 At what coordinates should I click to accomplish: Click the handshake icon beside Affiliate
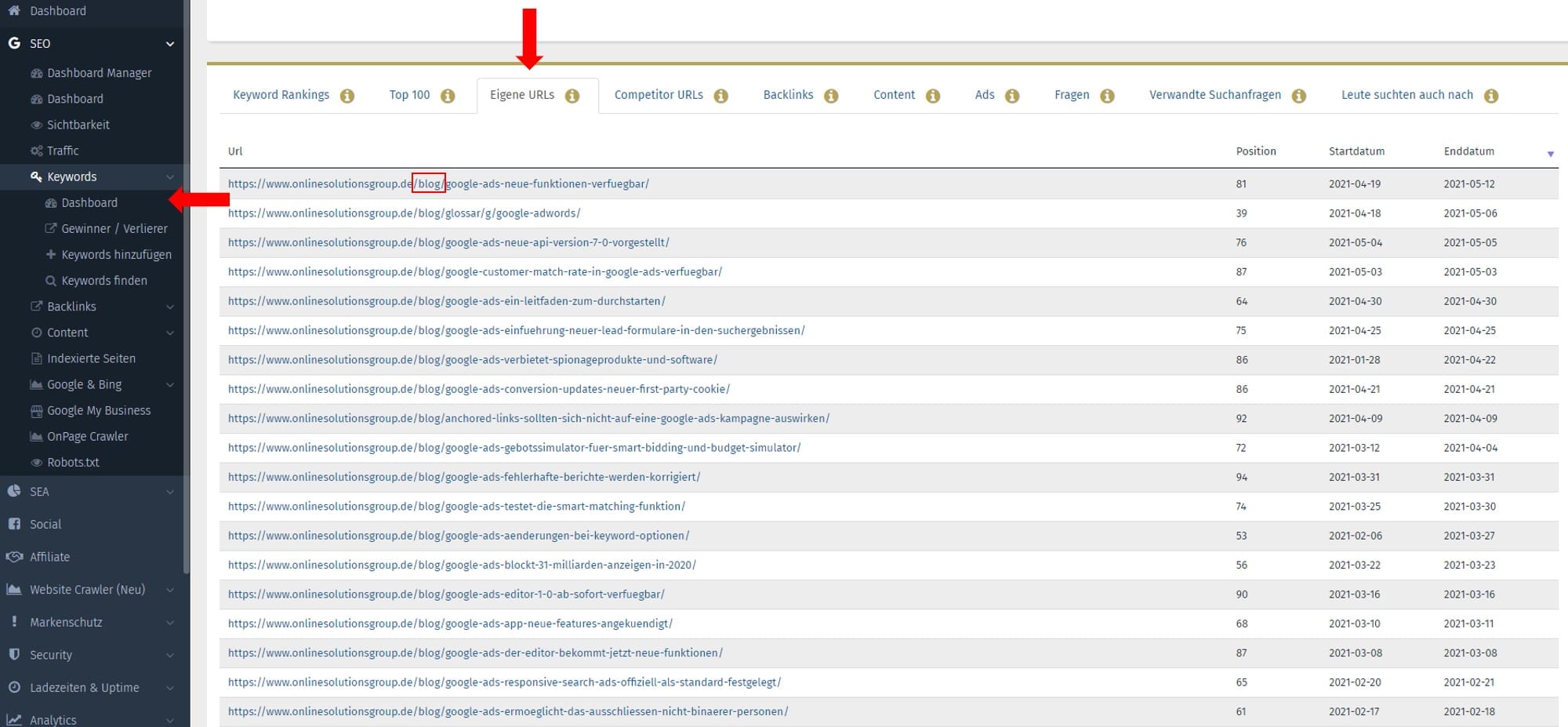point(14,557)
